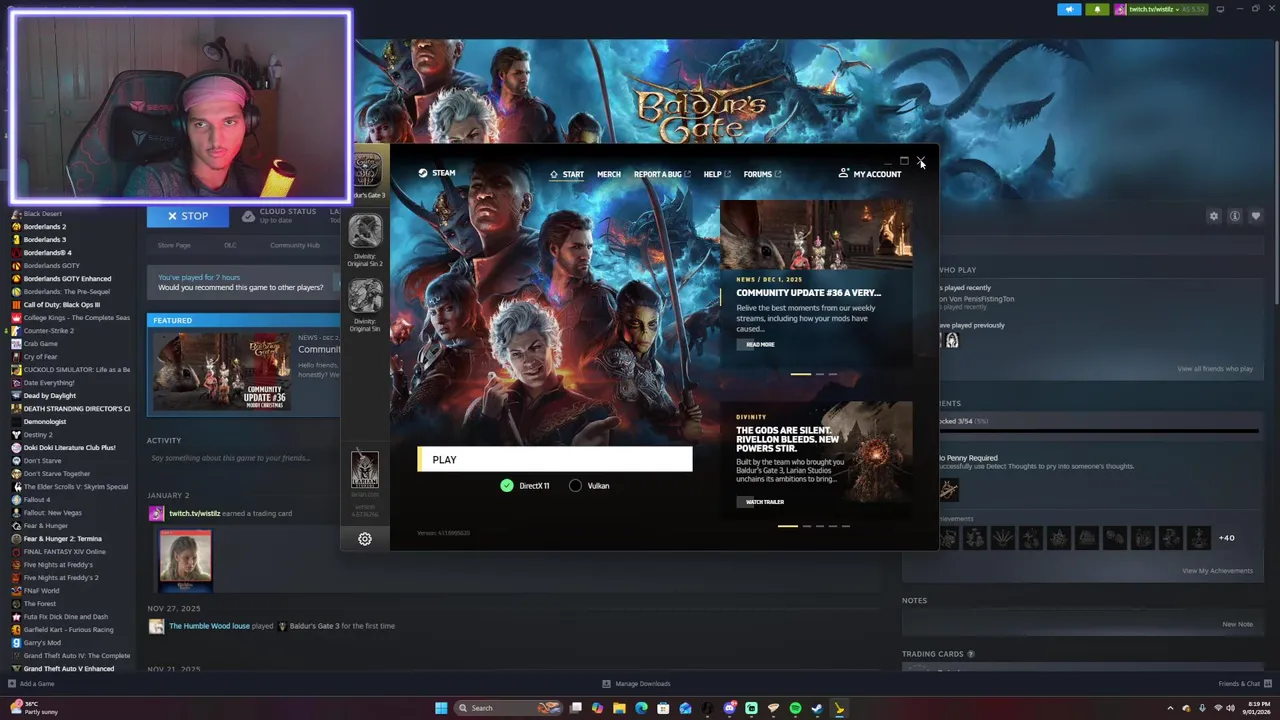Click the No Penny Required achievement icon
This screenshot has width=1280, height=720.
point(948,489)
